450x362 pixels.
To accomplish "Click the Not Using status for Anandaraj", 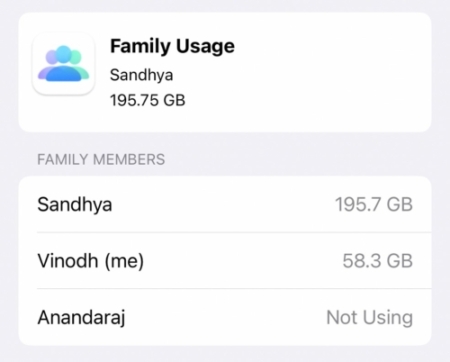I will click(x=369, y=317).
